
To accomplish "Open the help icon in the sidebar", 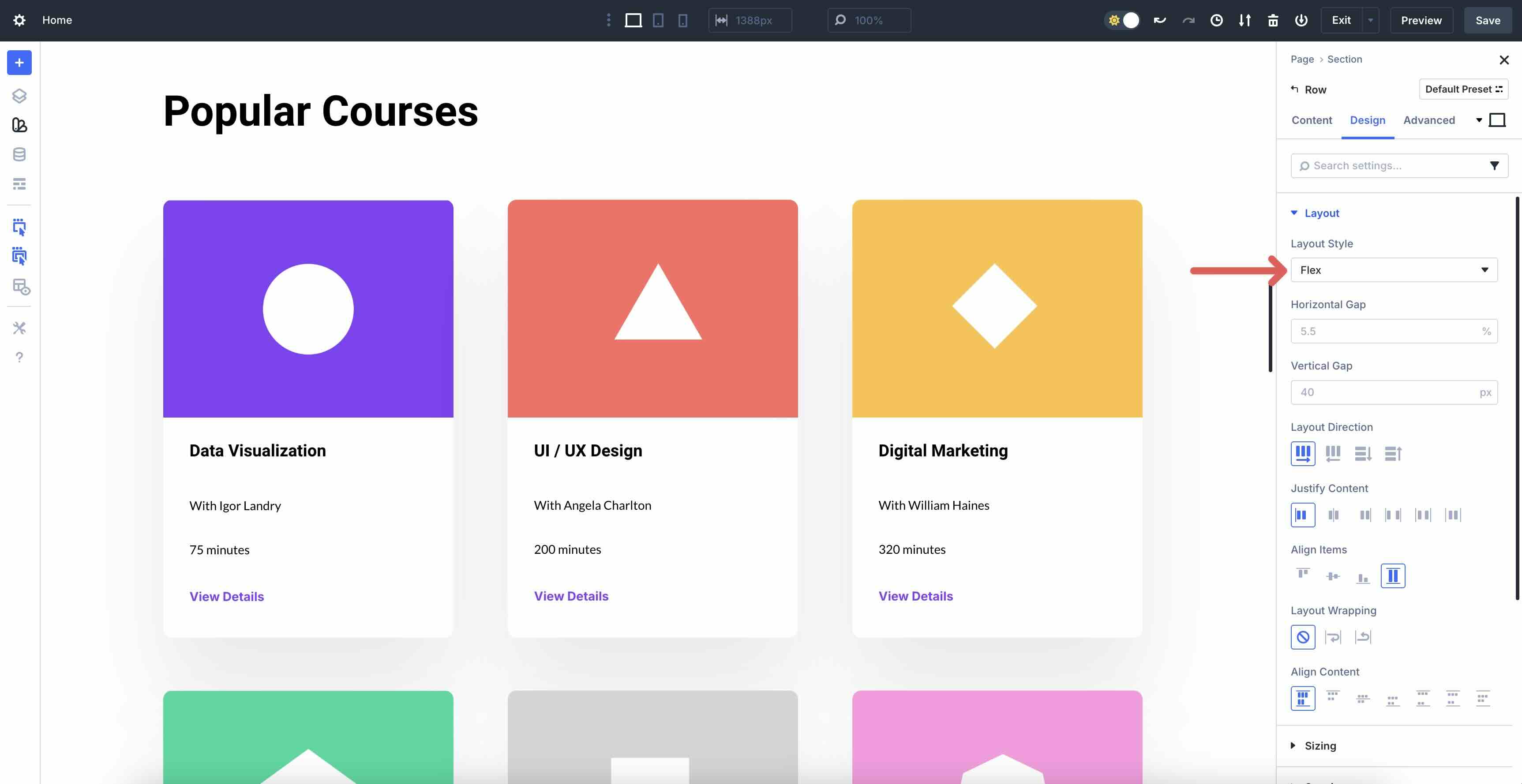I will 19,357.
